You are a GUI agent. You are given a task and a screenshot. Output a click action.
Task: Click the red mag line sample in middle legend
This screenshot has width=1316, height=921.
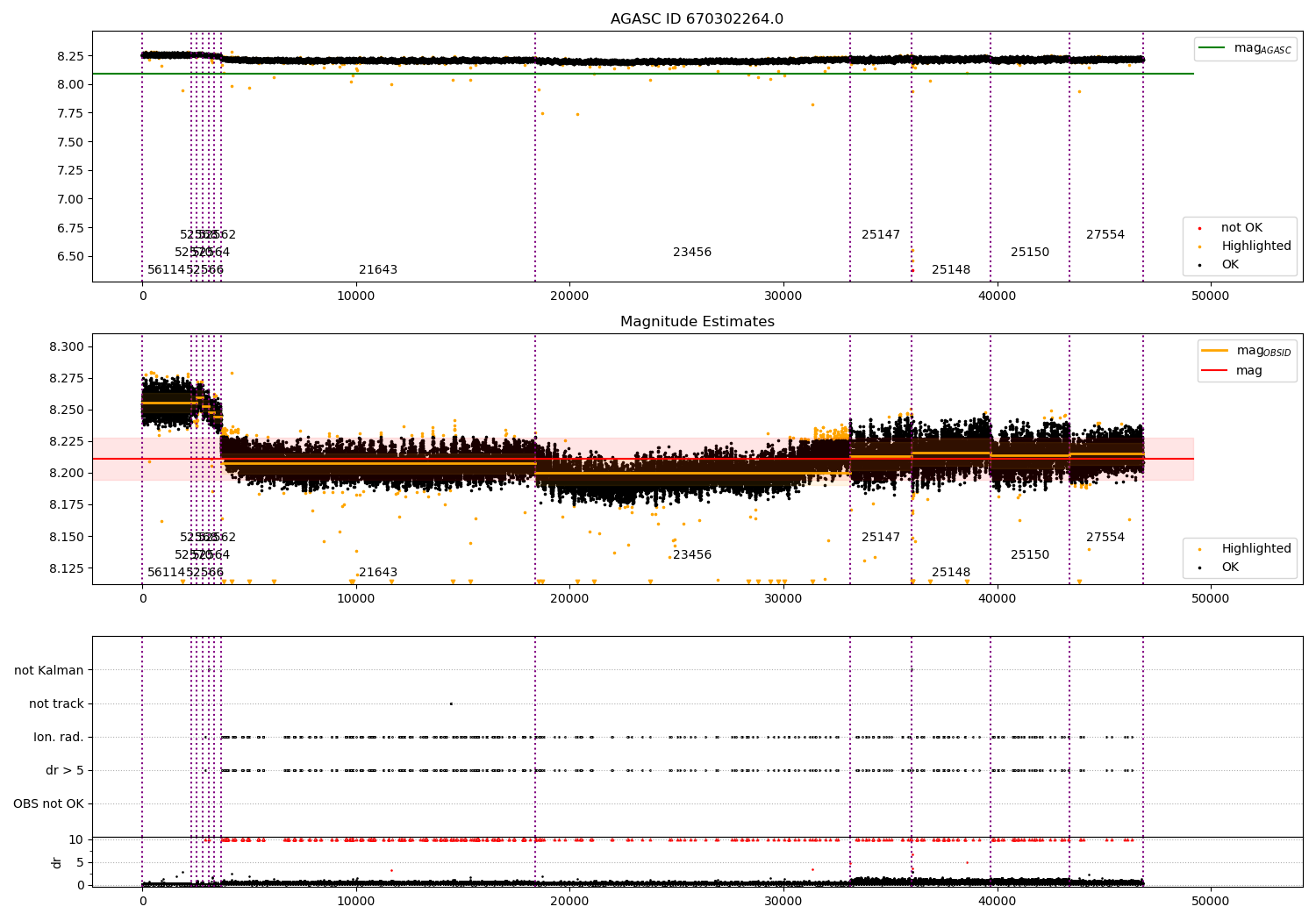pyautogui.click(x=1214, y=371)
